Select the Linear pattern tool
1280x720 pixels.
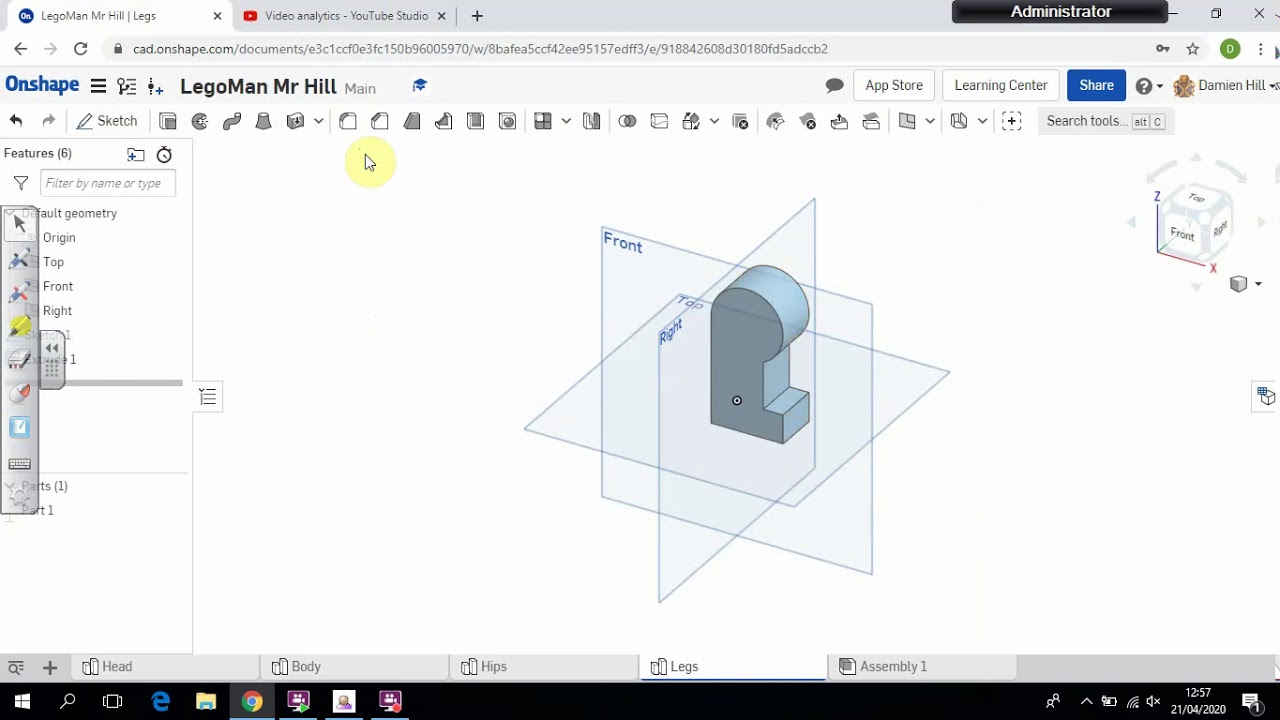[x=543, y=121]
